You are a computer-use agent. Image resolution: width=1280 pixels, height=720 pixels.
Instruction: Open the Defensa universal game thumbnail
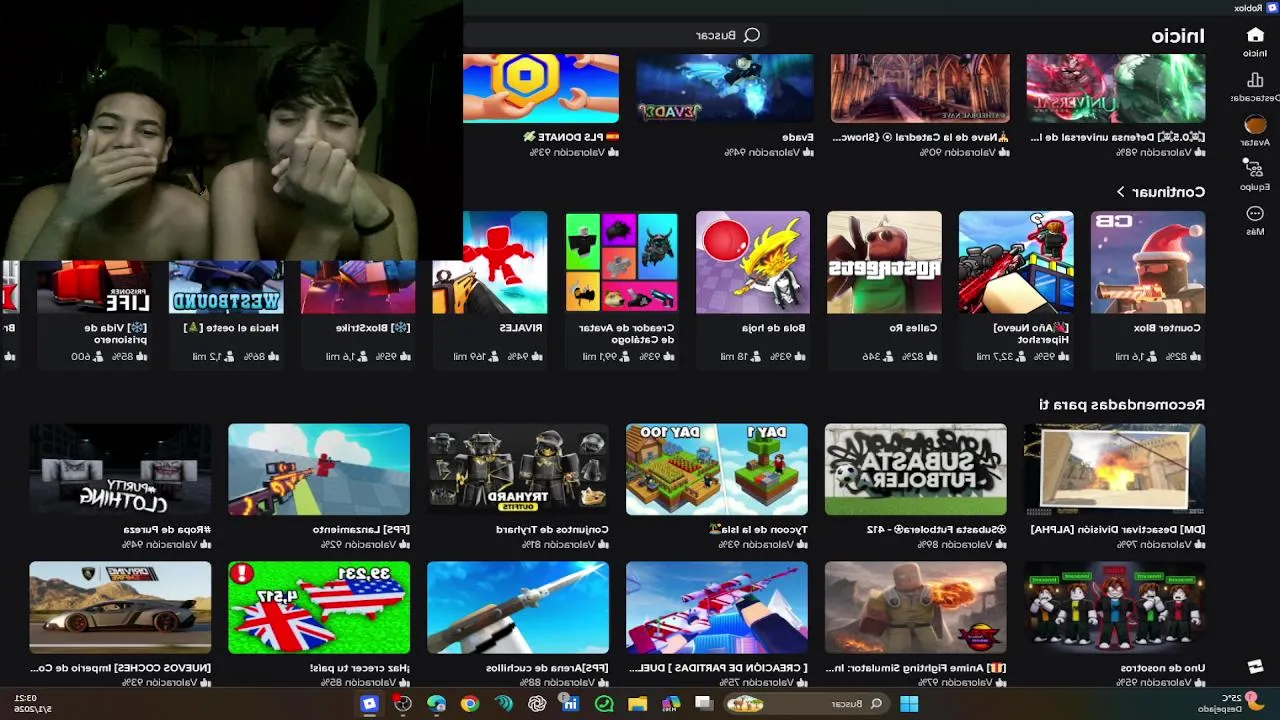pos(1115,88)
